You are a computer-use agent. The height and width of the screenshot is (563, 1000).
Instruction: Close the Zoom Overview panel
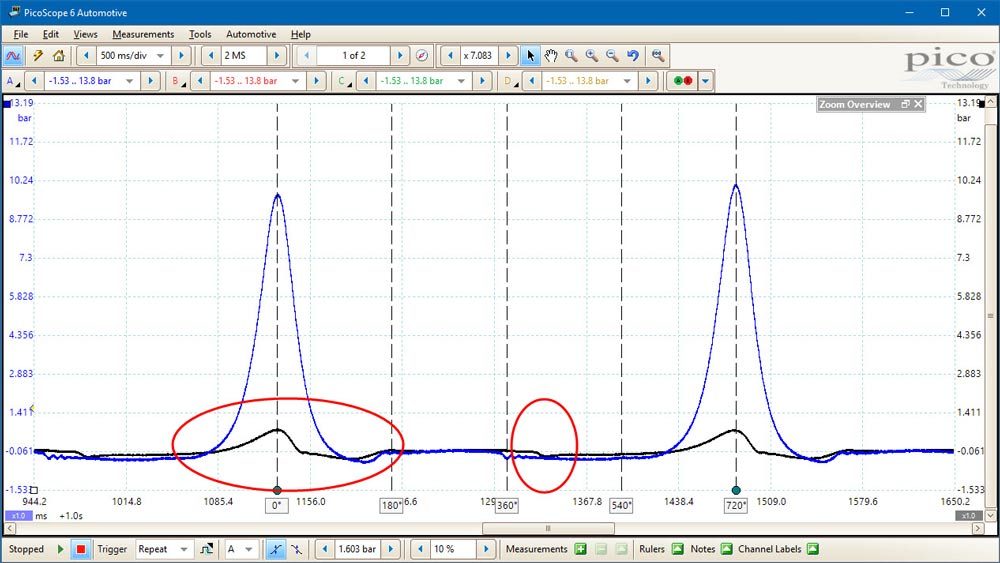(918, 104)
